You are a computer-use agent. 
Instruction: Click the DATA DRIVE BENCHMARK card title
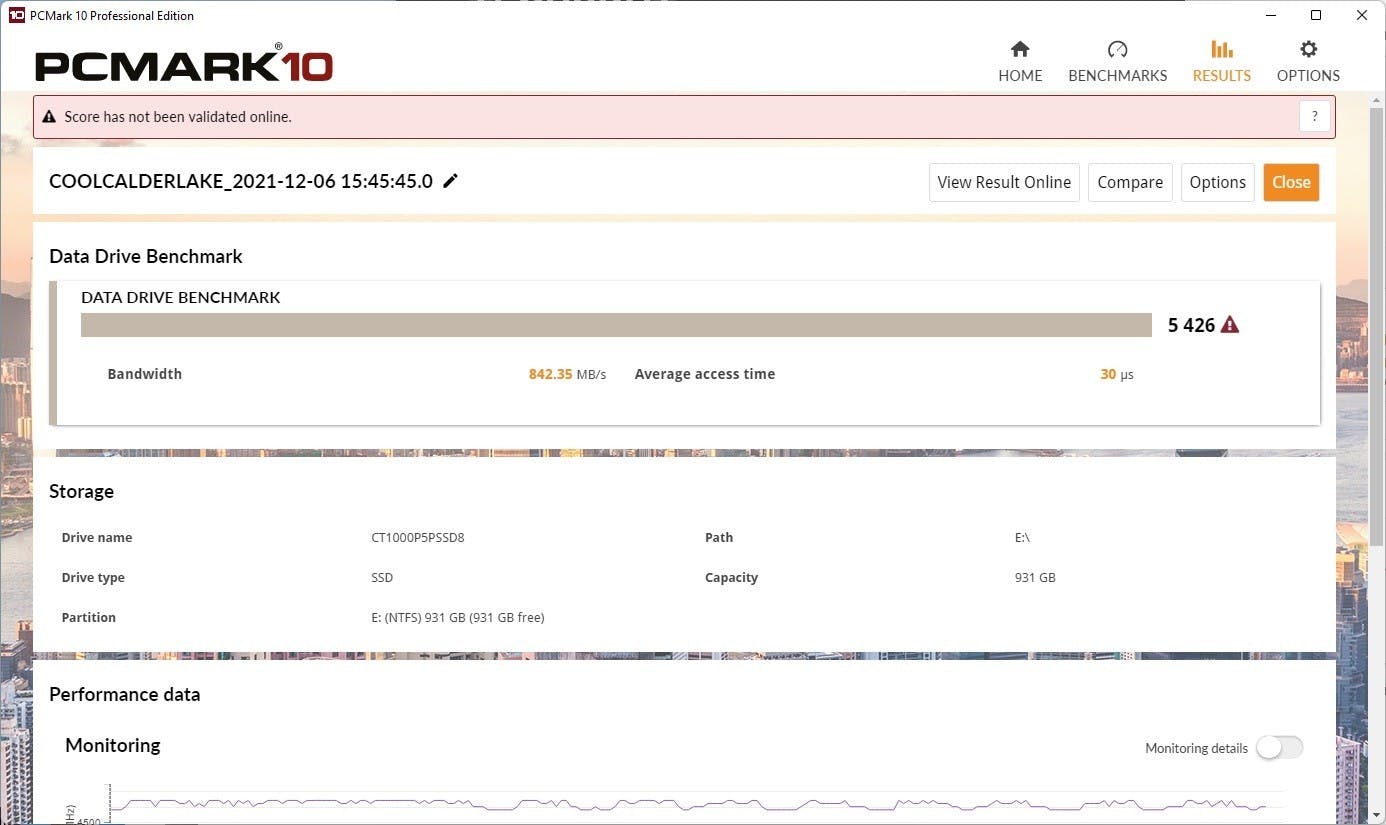pos(180,297)
